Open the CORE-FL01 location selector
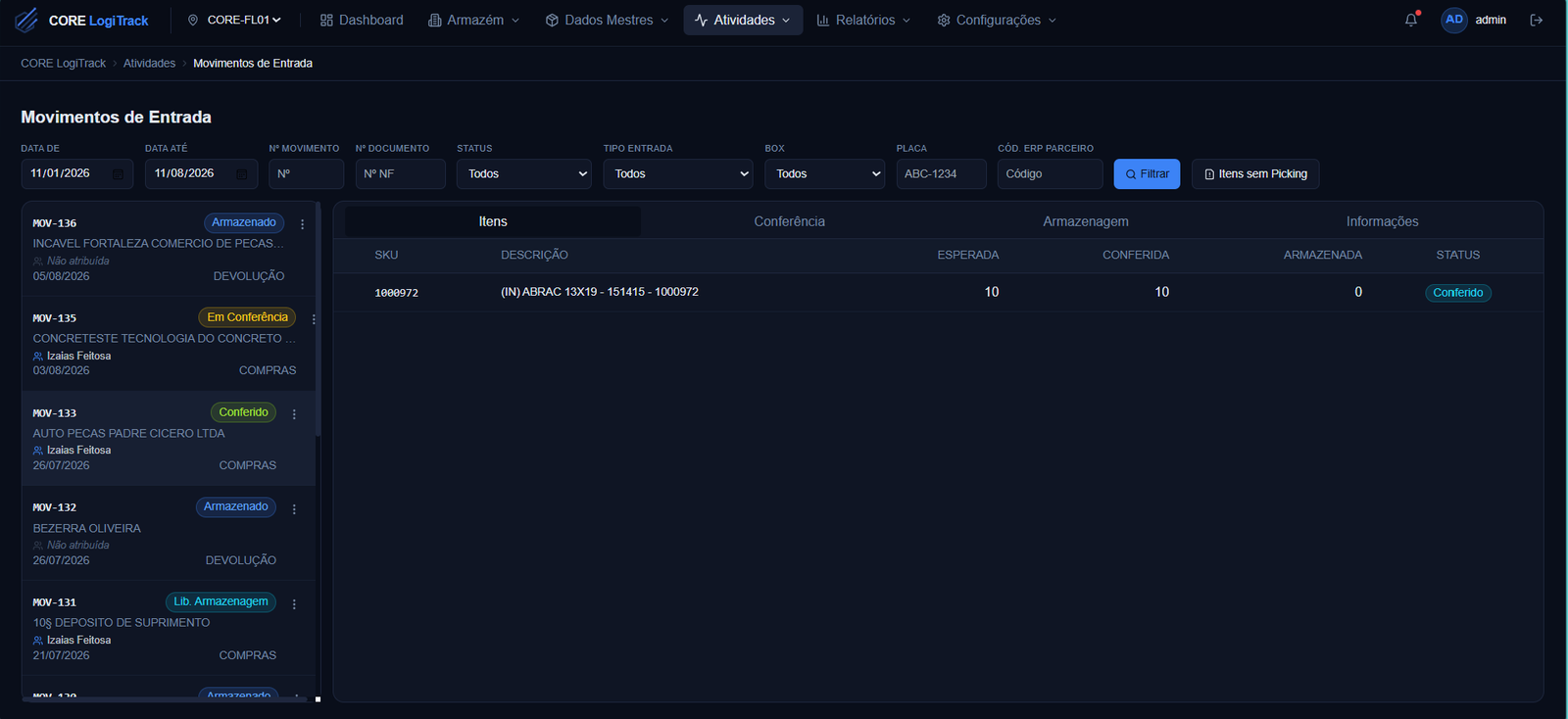Screen dimensions: 1568x719 (234, 20)
